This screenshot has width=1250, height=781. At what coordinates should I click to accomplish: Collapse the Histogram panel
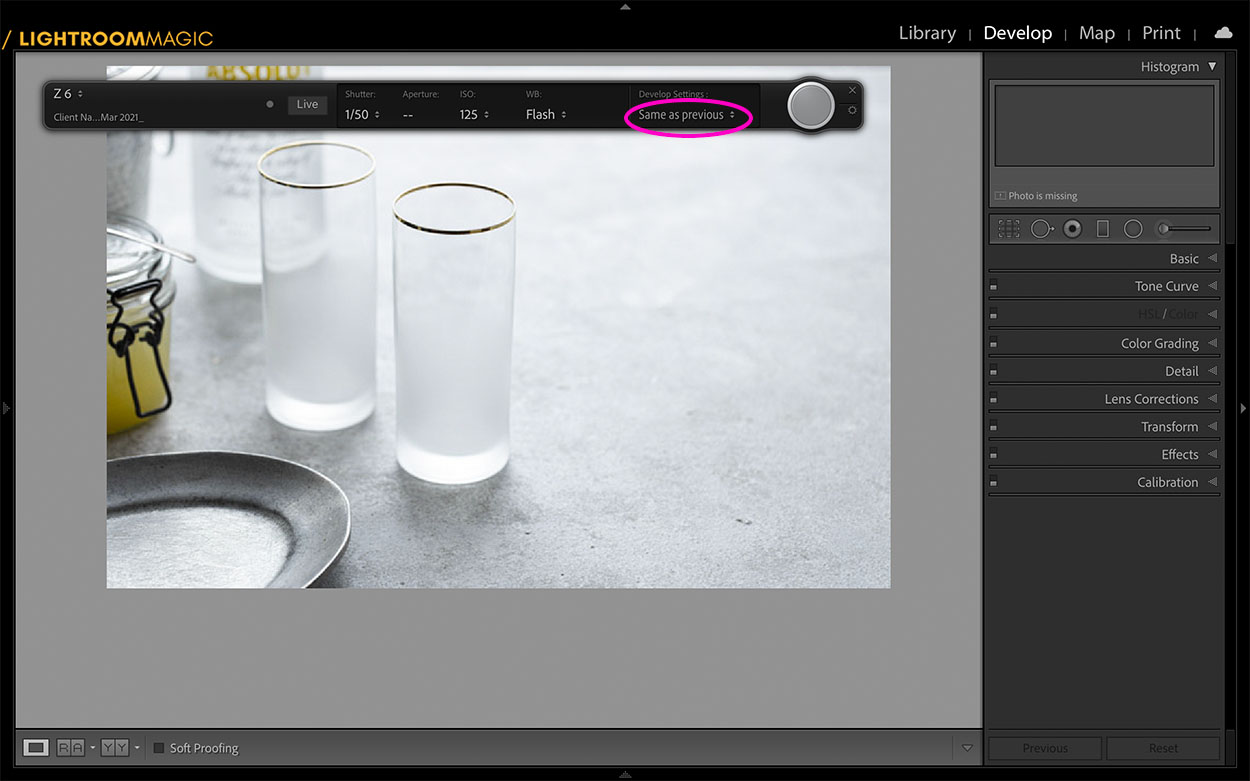pyautogui.click(x=1212, y=66)
